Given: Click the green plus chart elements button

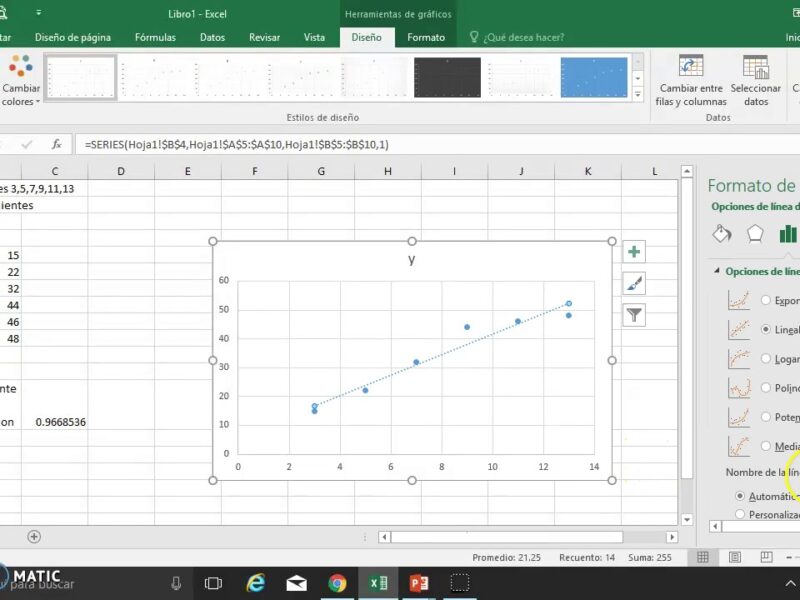Looking at the screenshot, I should pos(634,252).
